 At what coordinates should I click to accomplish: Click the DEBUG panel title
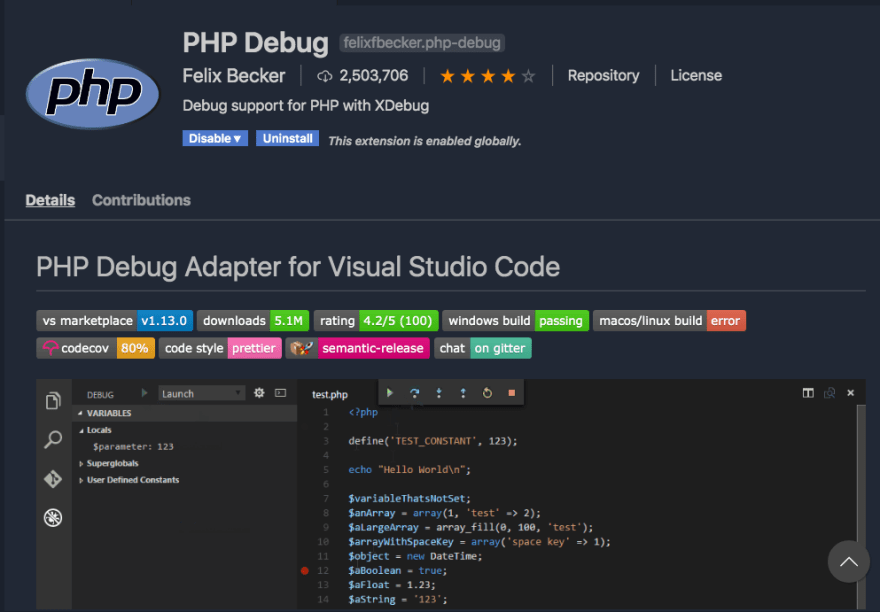[100, 395]
